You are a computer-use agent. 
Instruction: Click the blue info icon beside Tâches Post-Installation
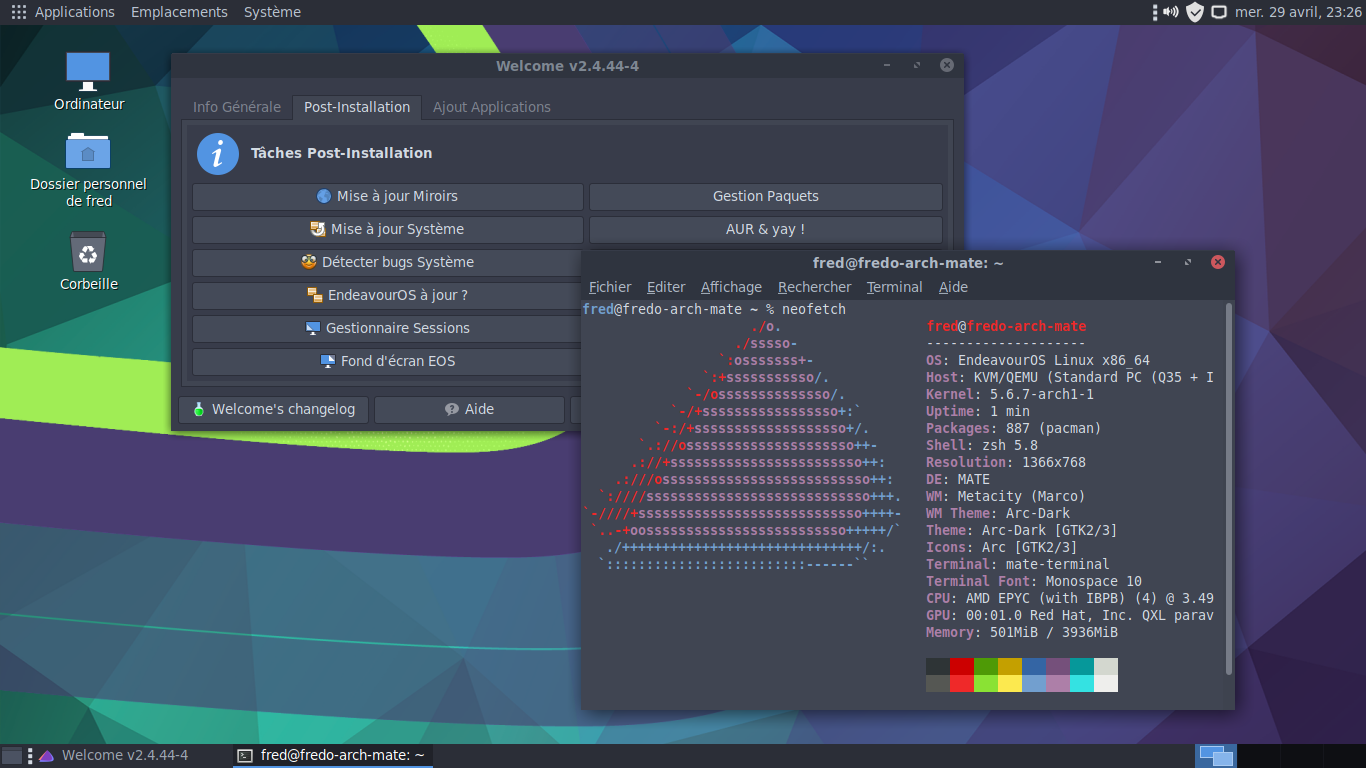coord(217,154)
